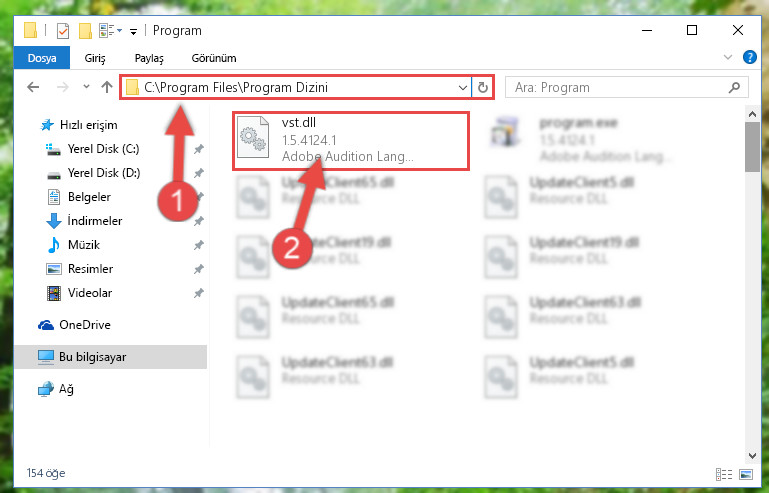
Task: Open the Dosya menu tab
Action: 42,58
